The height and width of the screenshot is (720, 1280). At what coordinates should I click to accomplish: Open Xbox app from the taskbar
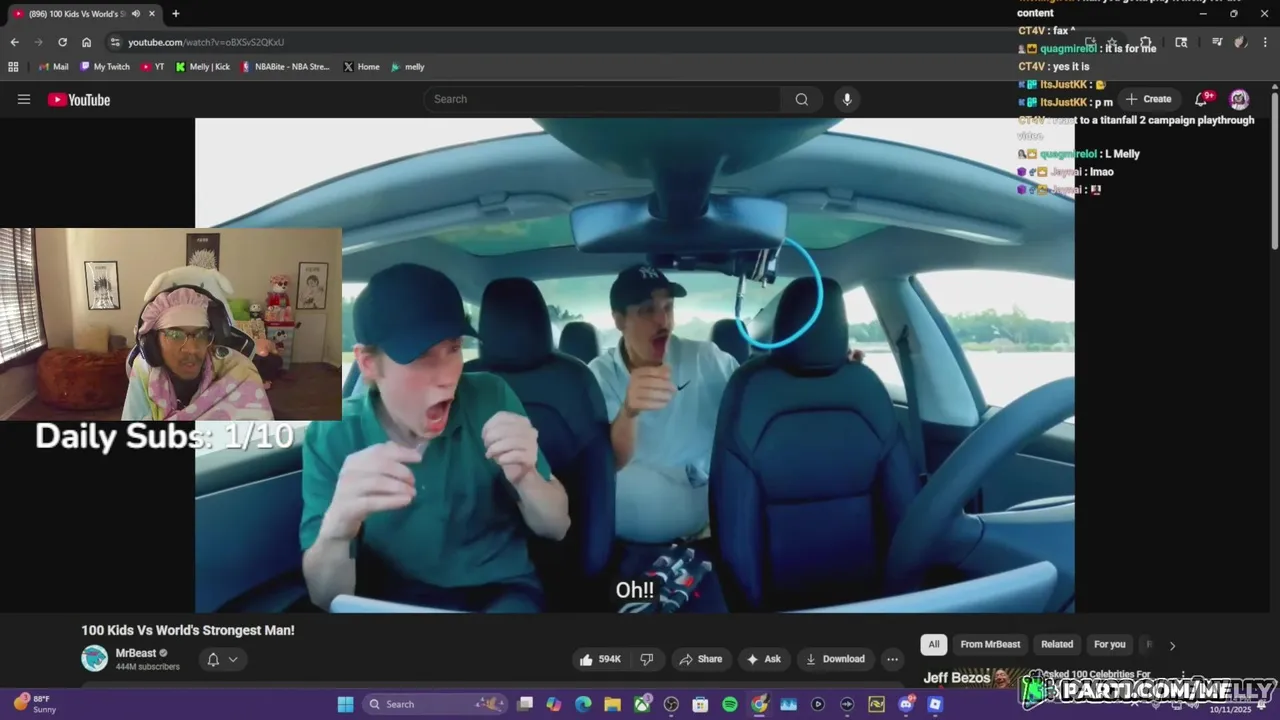641,704
